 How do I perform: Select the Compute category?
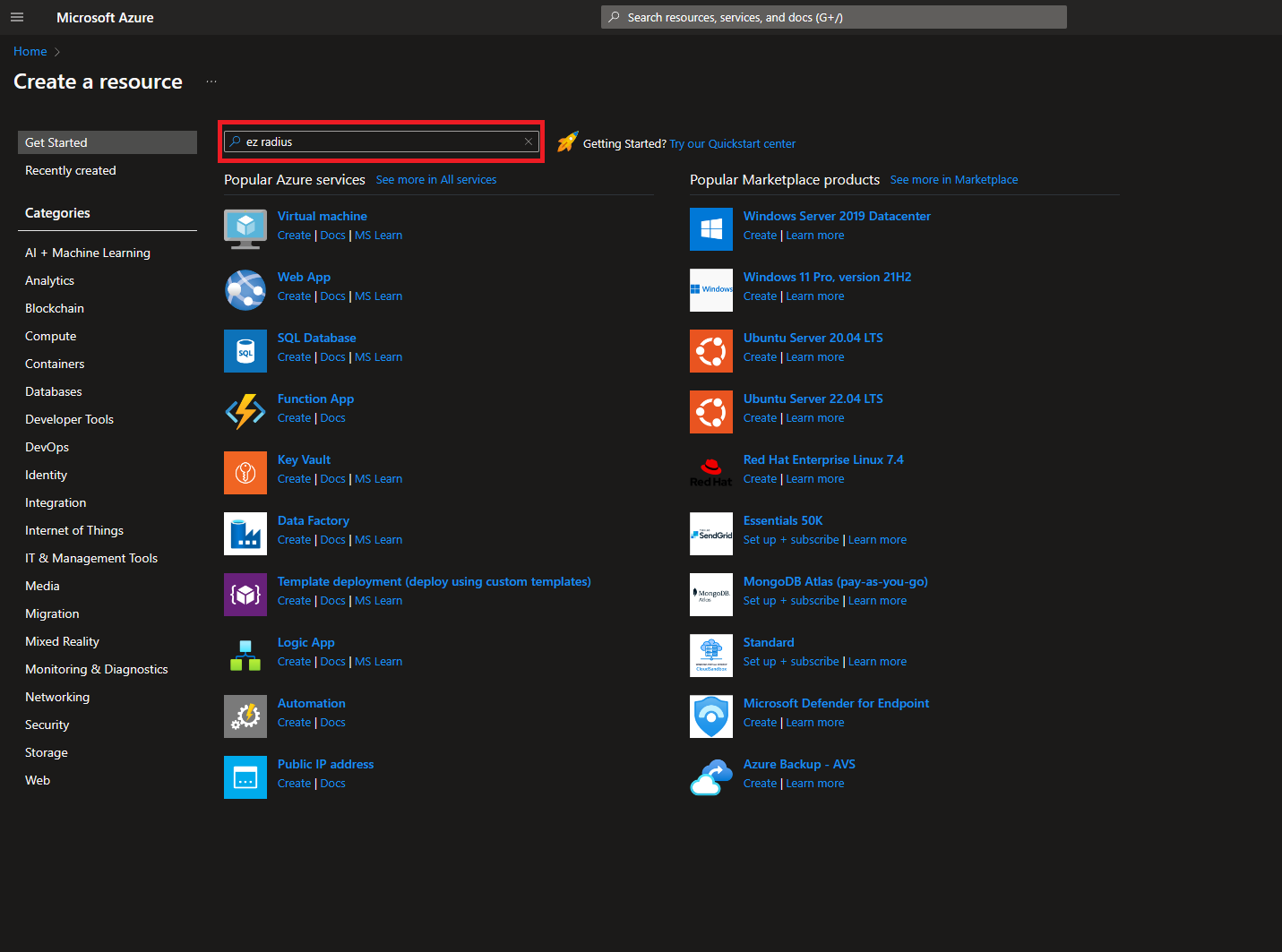[x=51, y=336]
